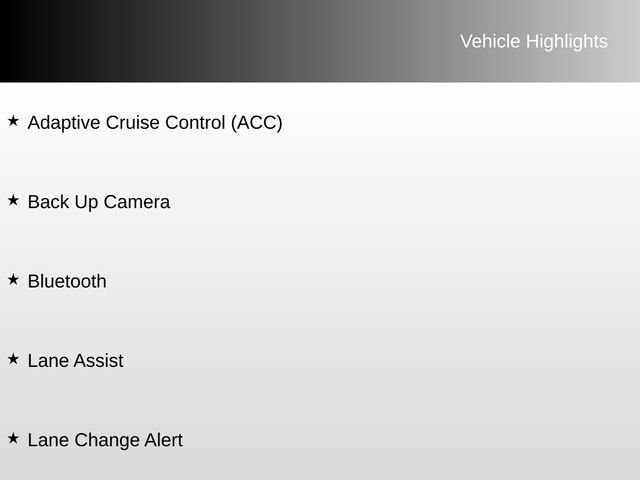Click the black left end of header banner
Screen dimensions: 640x480
(24, 41)
